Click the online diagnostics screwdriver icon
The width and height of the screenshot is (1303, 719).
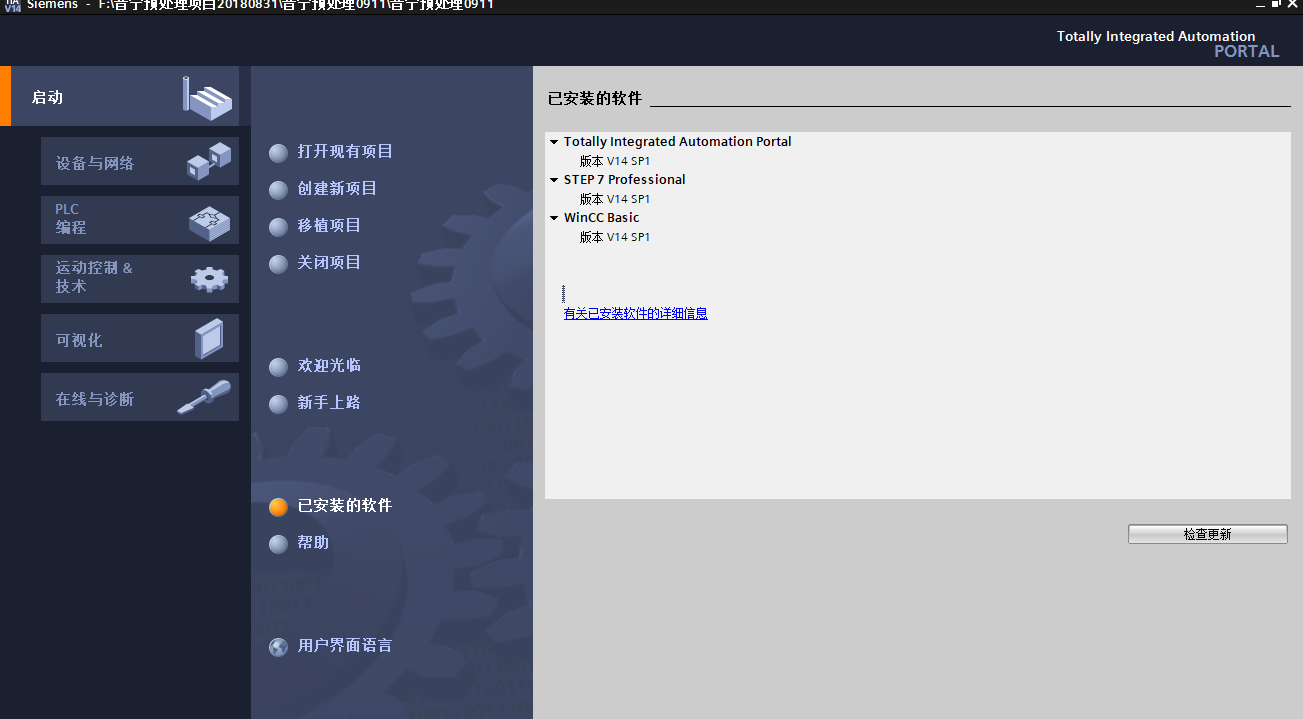(x=204, y=398)
